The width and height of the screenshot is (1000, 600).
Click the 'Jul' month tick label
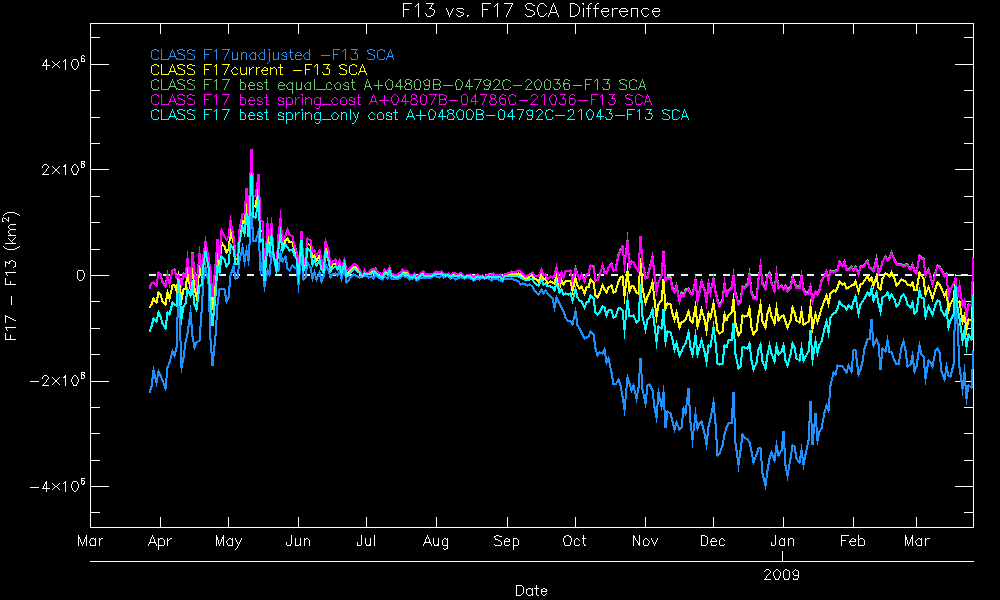coord(366,542)
